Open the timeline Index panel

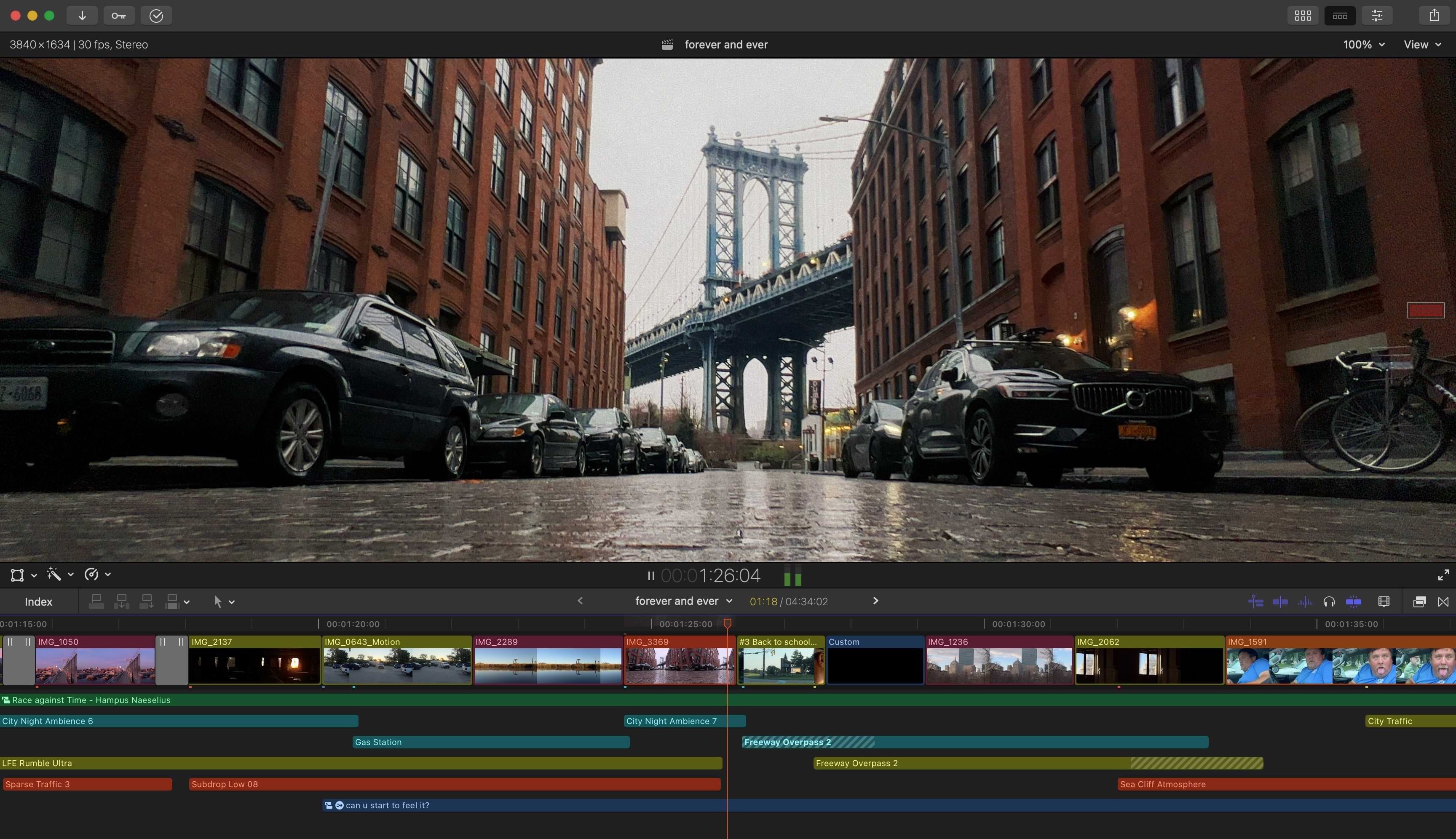click(x=38, y=601)
